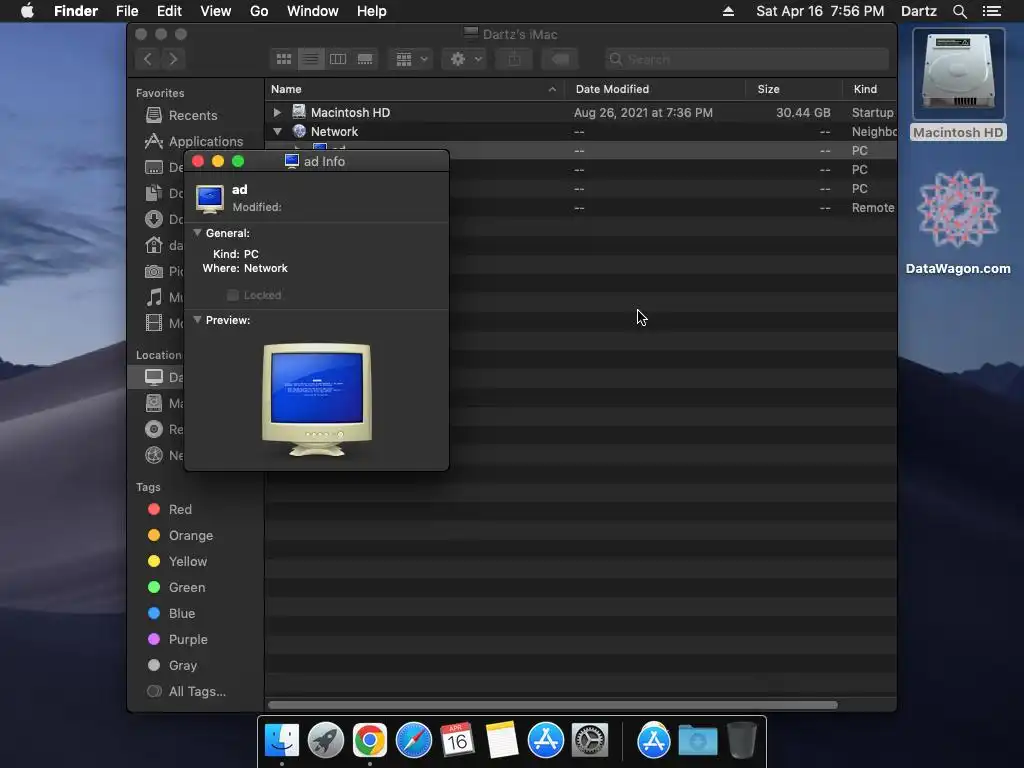Open the File menu
1024x768 pixels.
[x=127, y=11]
